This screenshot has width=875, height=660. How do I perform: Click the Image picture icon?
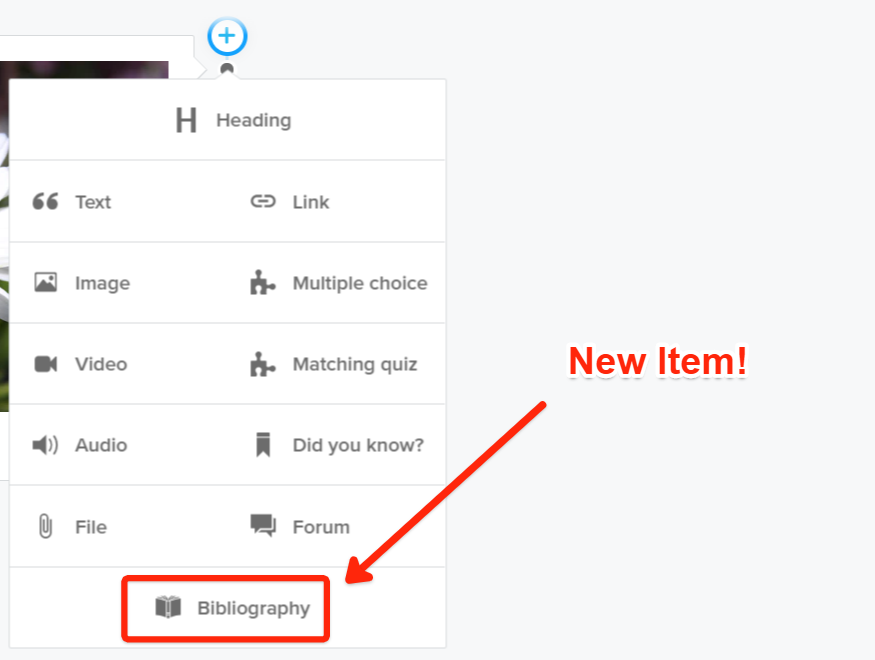tap(45, 282)
